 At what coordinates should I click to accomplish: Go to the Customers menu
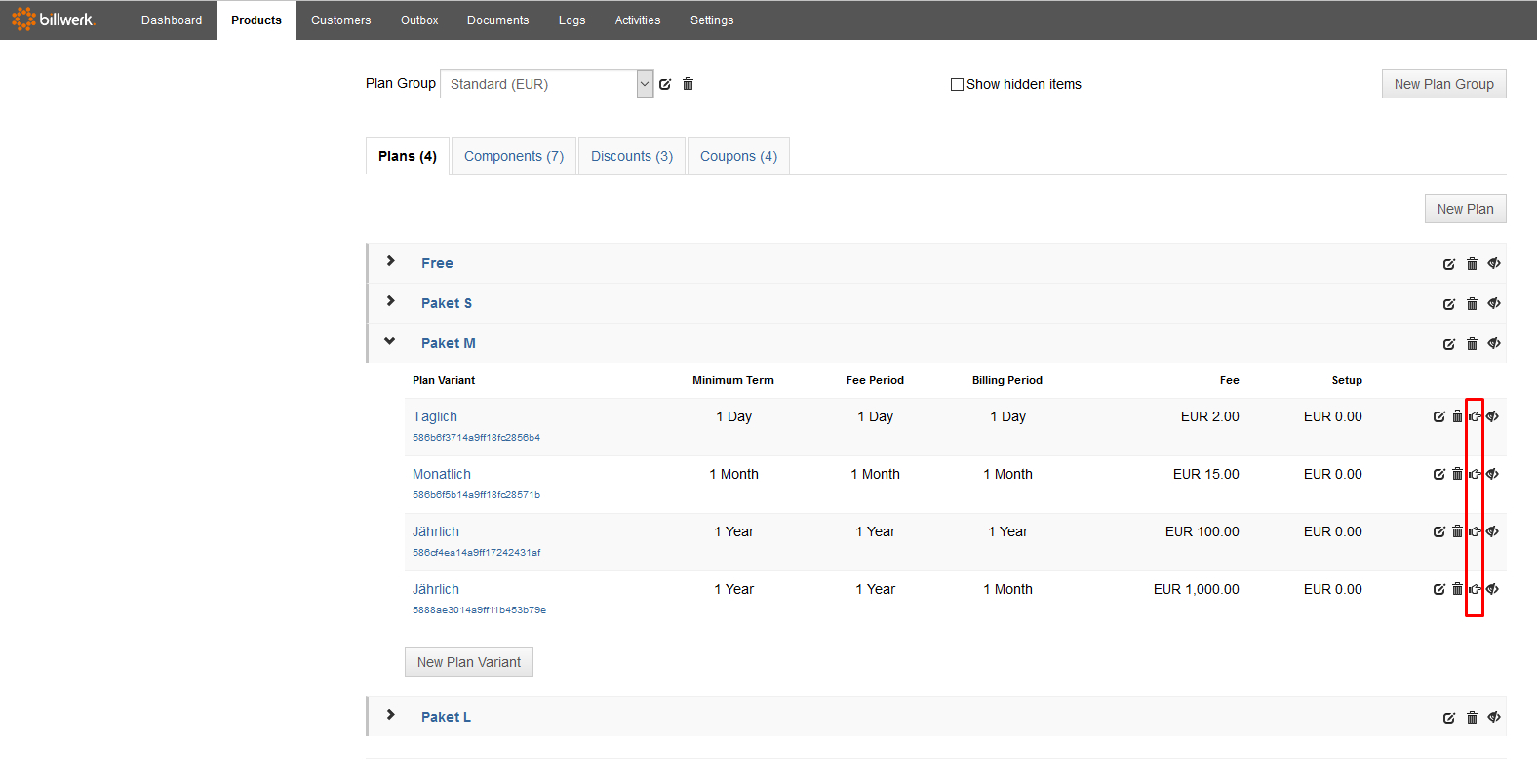(341, 20)
